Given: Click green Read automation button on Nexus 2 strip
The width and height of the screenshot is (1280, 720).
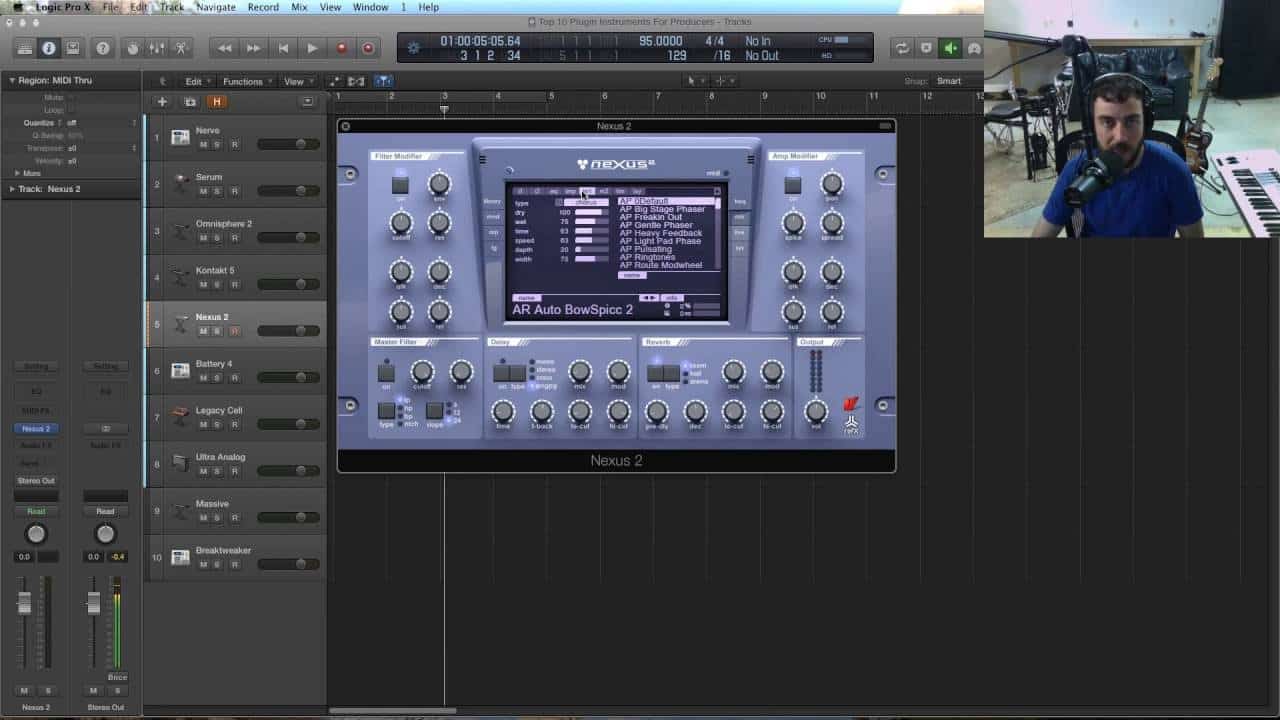Looking at the screenshot, I should tap(36, 511).
